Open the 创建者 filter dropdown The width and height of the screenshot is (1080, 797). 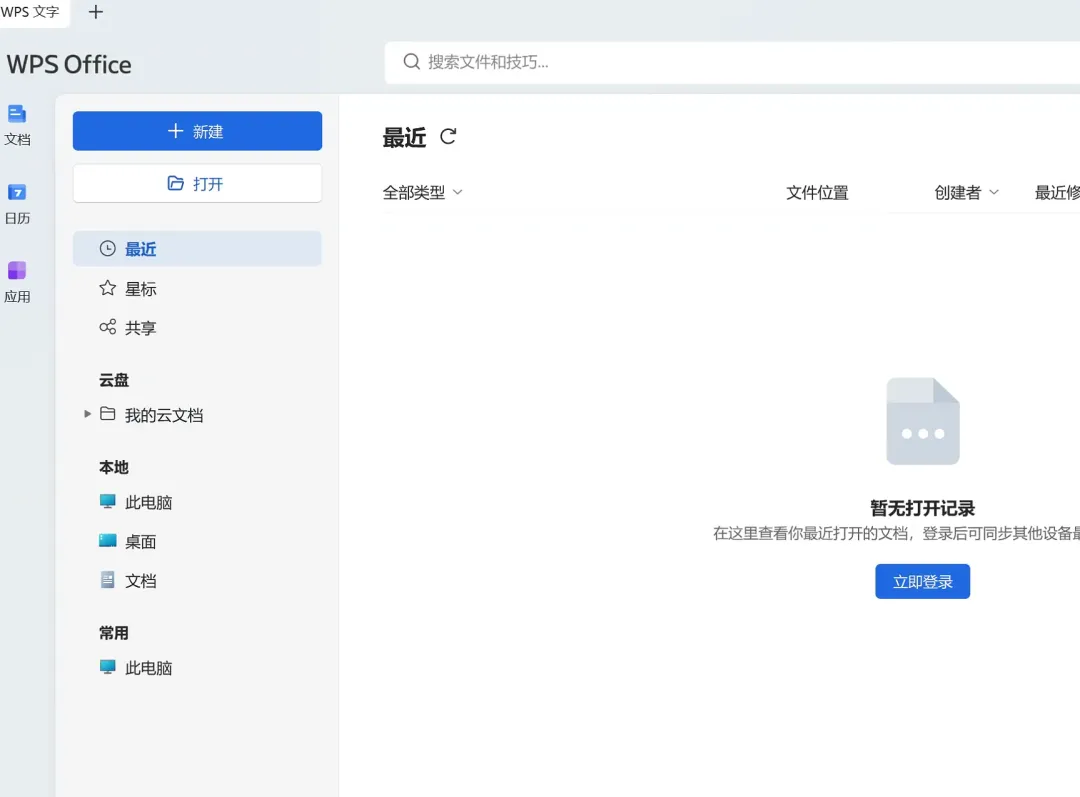pos(966,192)
